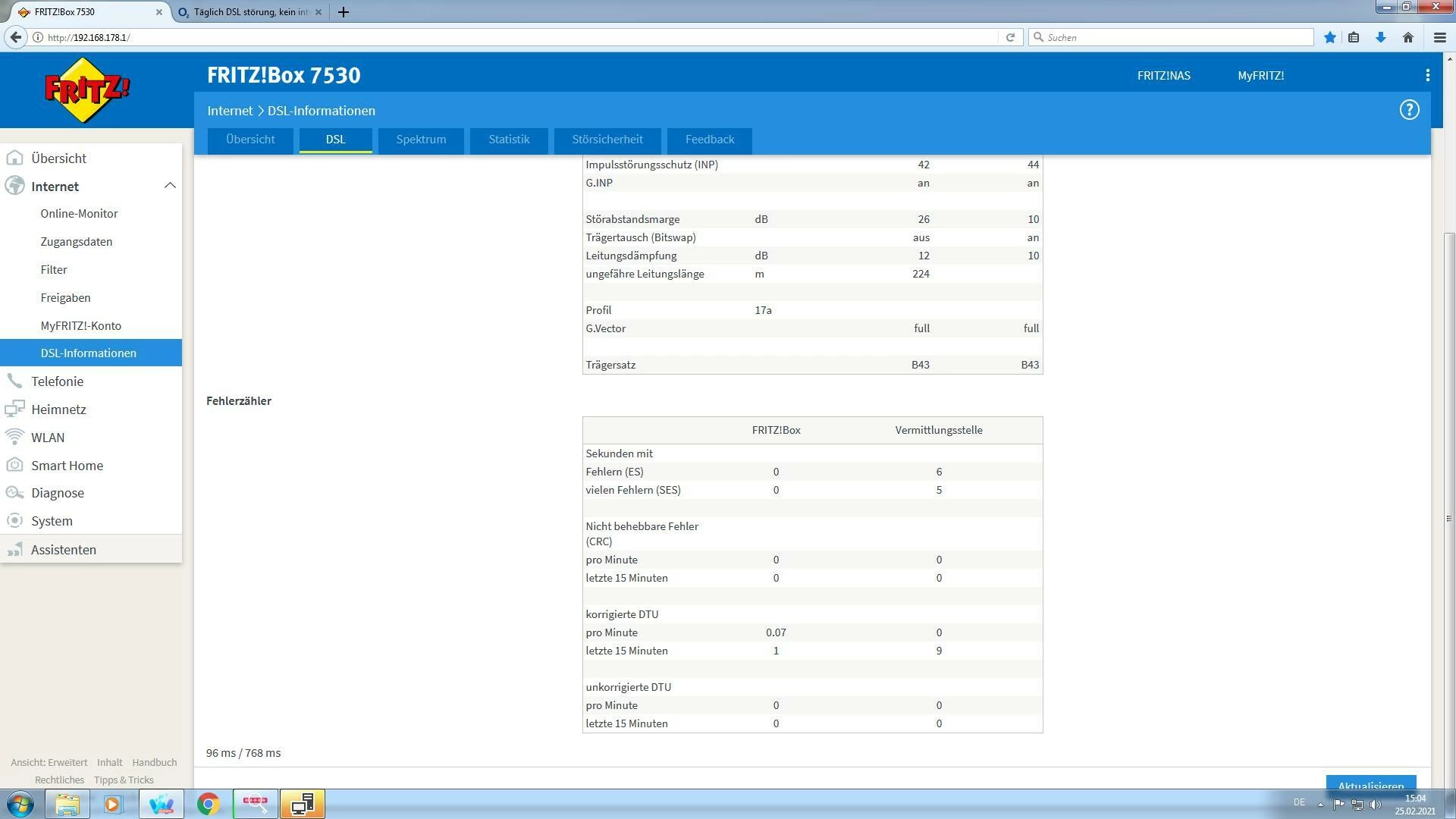Click the help question mark icon

click(x=1408, y=110)
